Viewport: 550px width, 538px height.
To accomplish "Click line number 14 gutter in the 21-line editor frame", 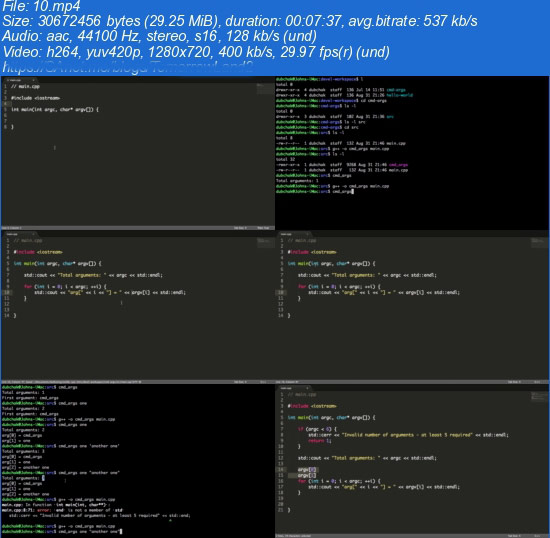I will 281,470.
